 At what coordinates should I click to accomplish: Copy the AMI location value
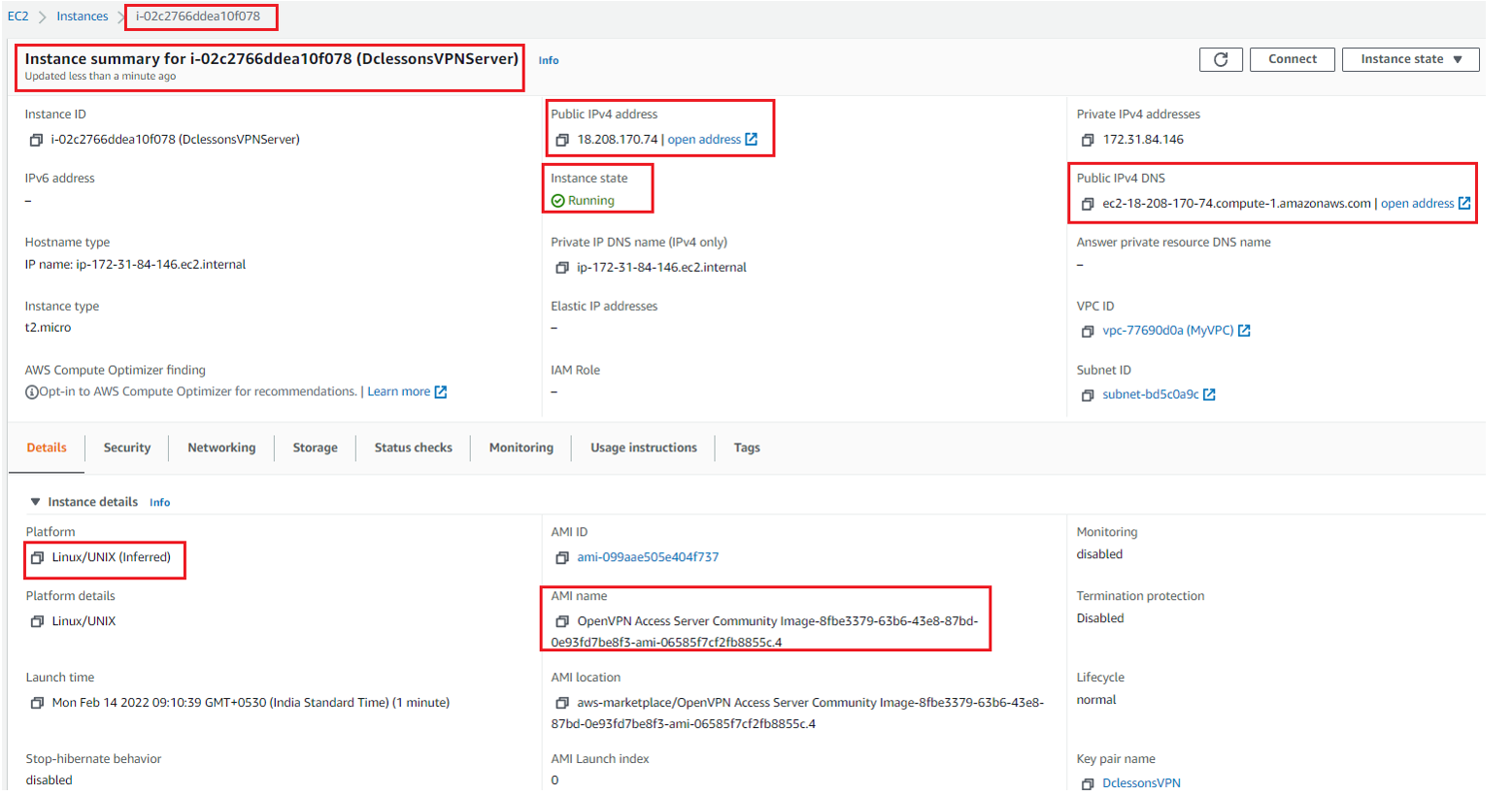(x=561, y=703)
